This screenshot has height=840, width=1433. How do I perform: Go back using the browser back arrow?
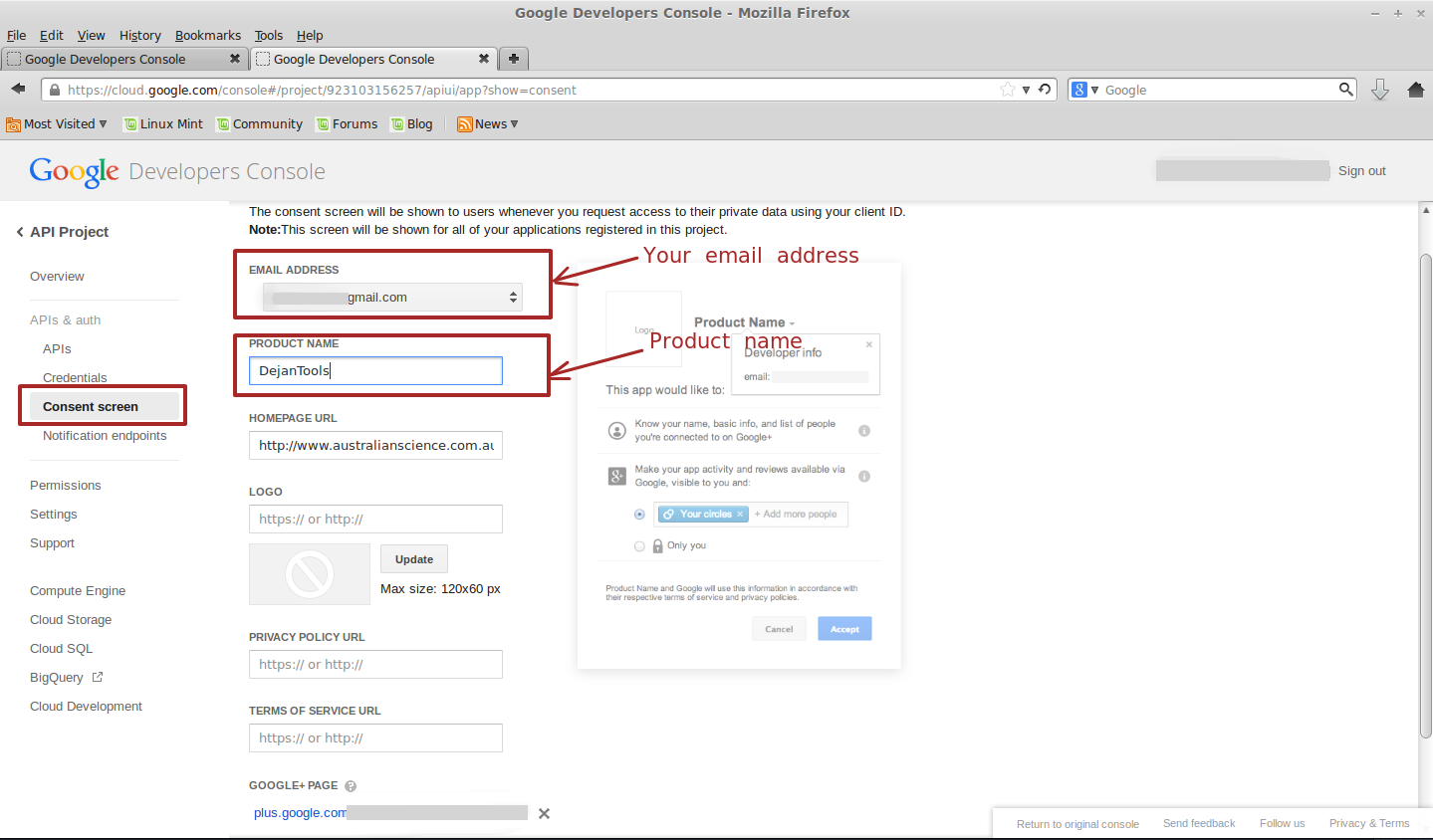(x=18, y=90)
